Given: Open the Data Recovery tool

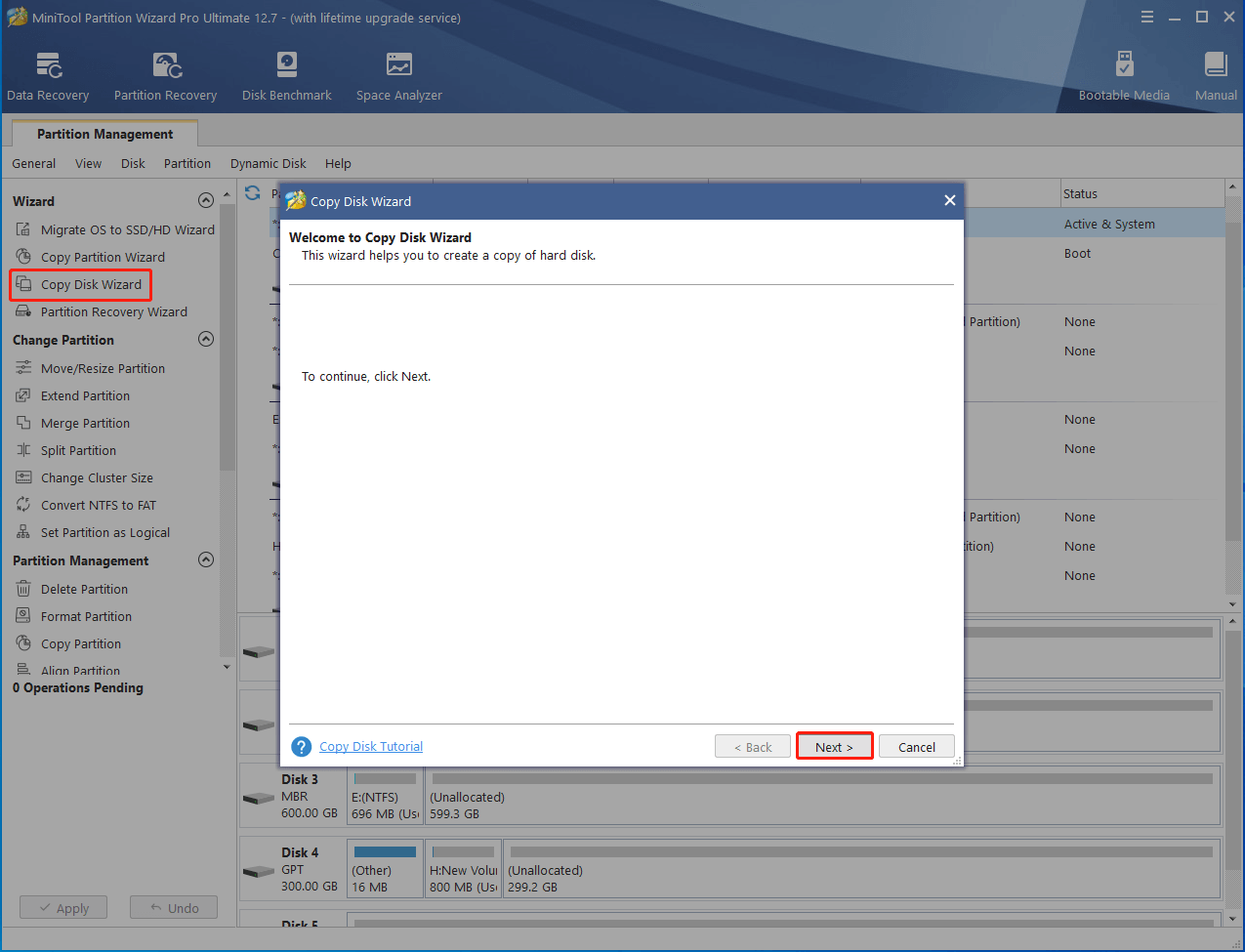Looking at the screenshot, I should (x=48, y=77).
